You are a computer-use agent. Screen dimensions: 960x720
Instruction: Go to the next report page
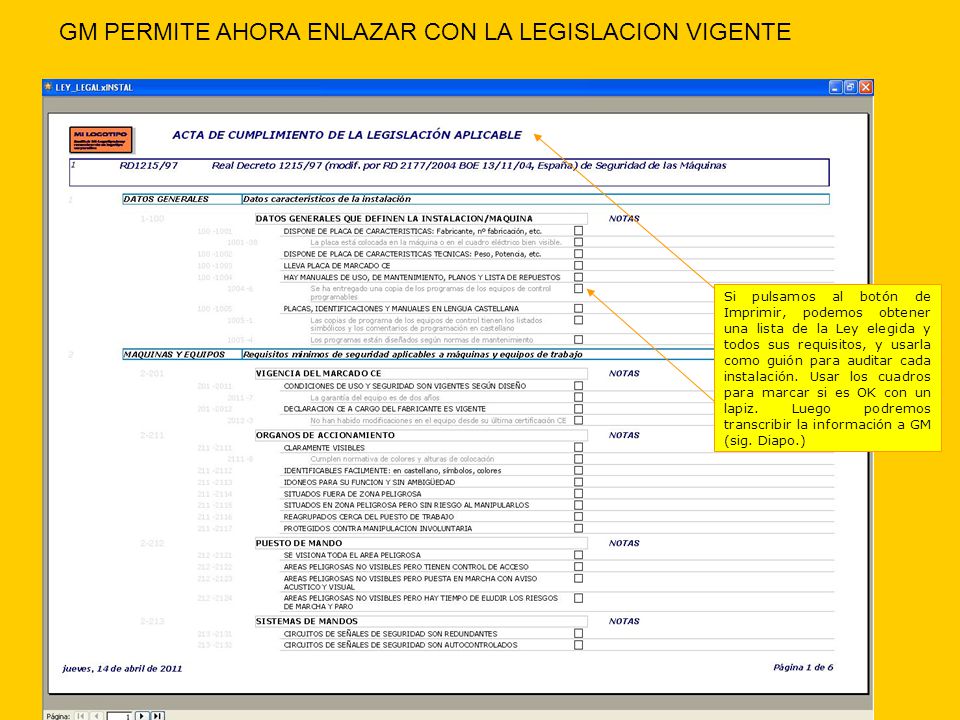click(x=142, y=716)
